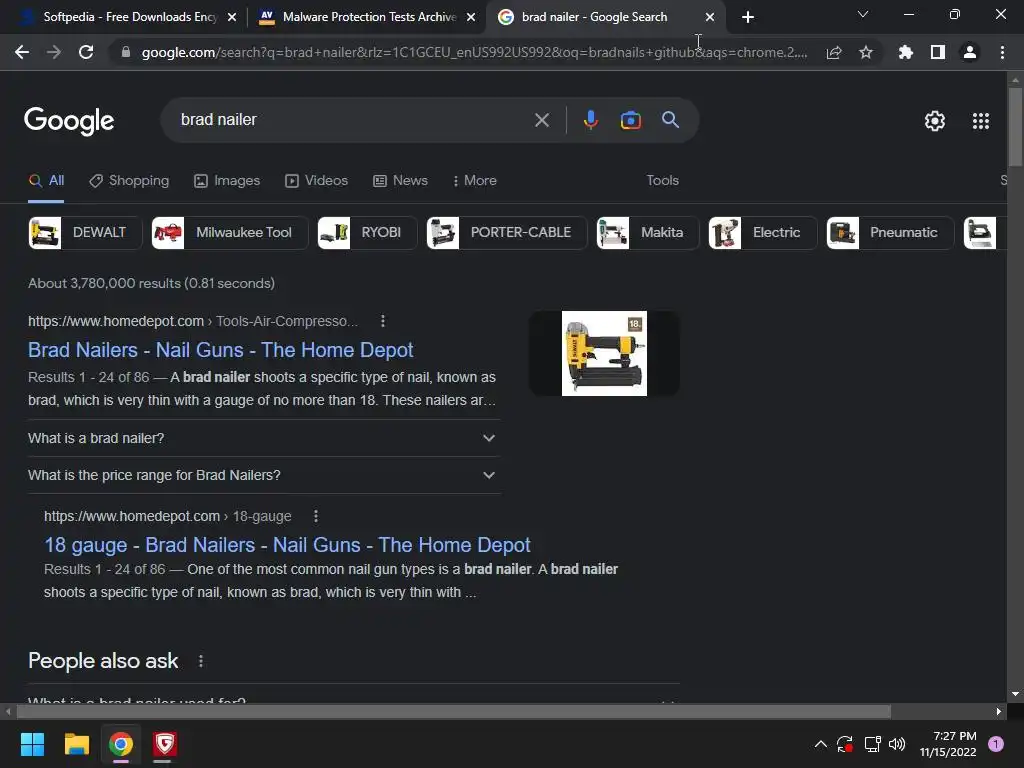The height and width of the screenshot is (768, 1024).
Task: Click the horizontal scrollbar thumb
Action: 452,711
